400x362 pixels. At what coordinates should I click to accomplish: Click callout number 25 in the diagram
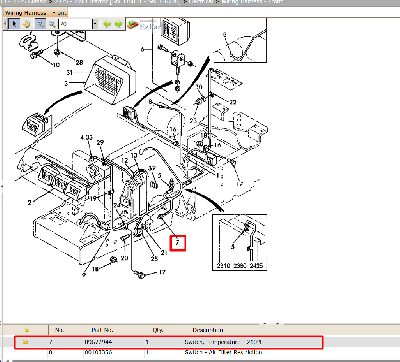154,258
